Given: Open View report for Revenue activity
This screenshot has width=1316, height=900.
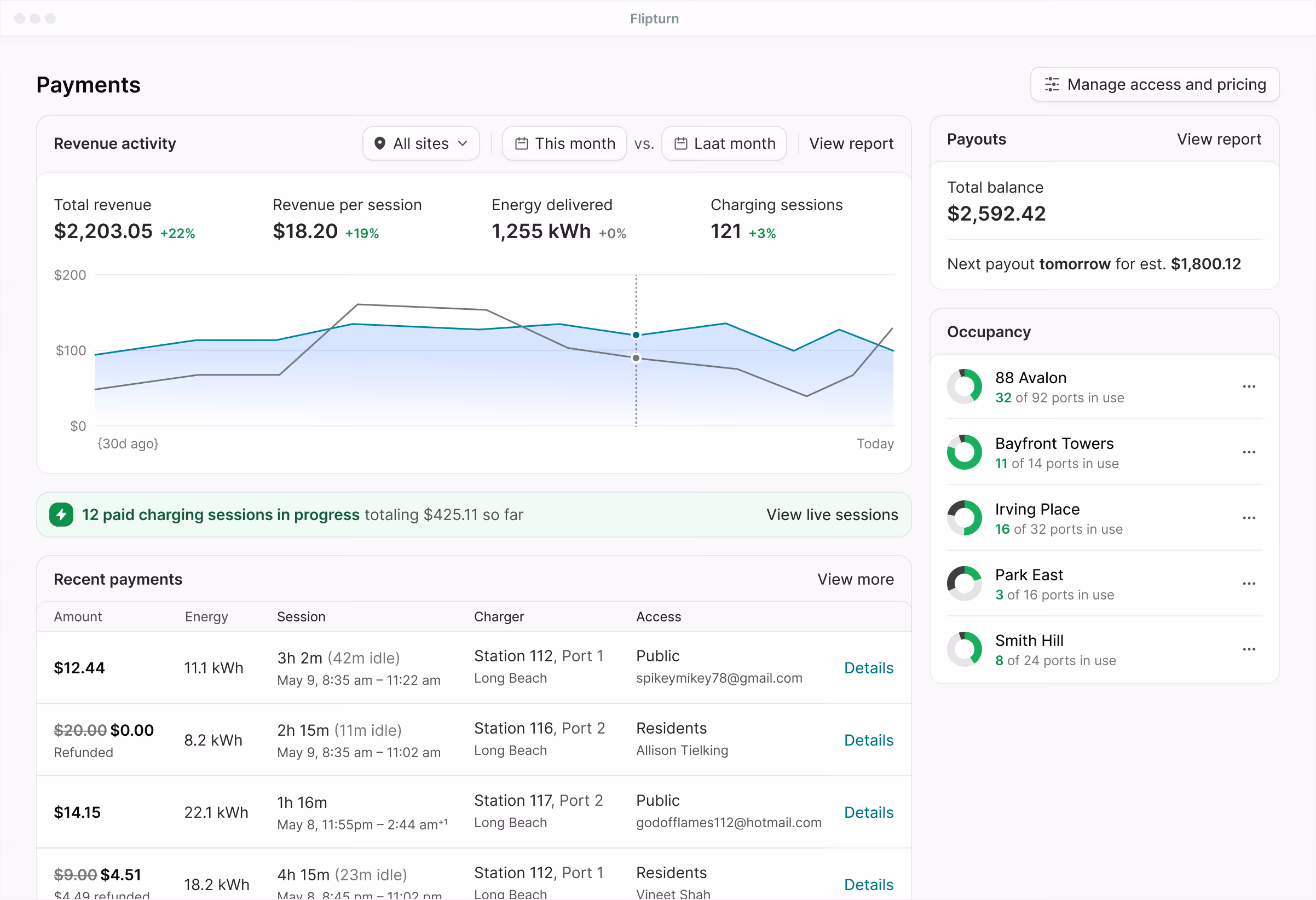Looking at the screenshot, I should click(852, 143).
